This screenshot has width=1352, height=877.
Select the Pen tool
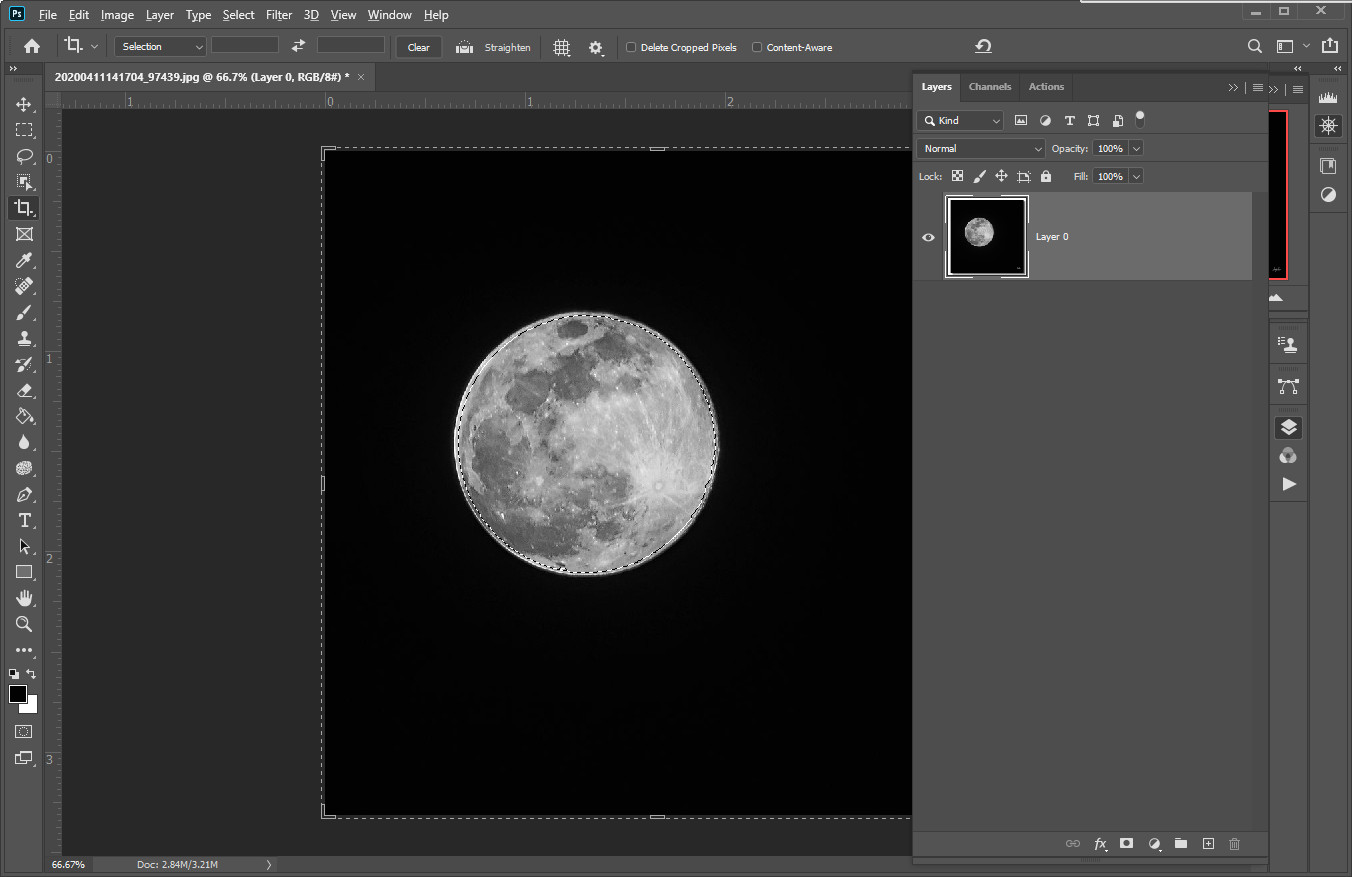pyautogui.click(x=24, y=494)
